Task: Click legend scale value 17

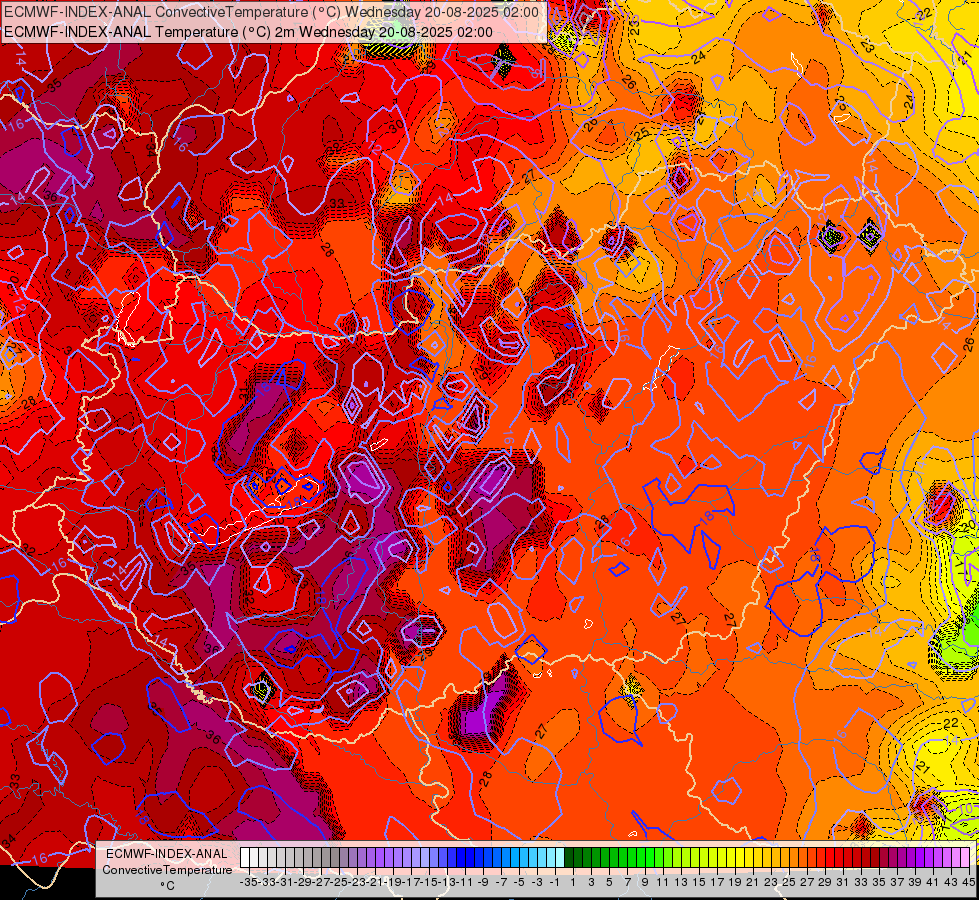Action: click(717, 882)
